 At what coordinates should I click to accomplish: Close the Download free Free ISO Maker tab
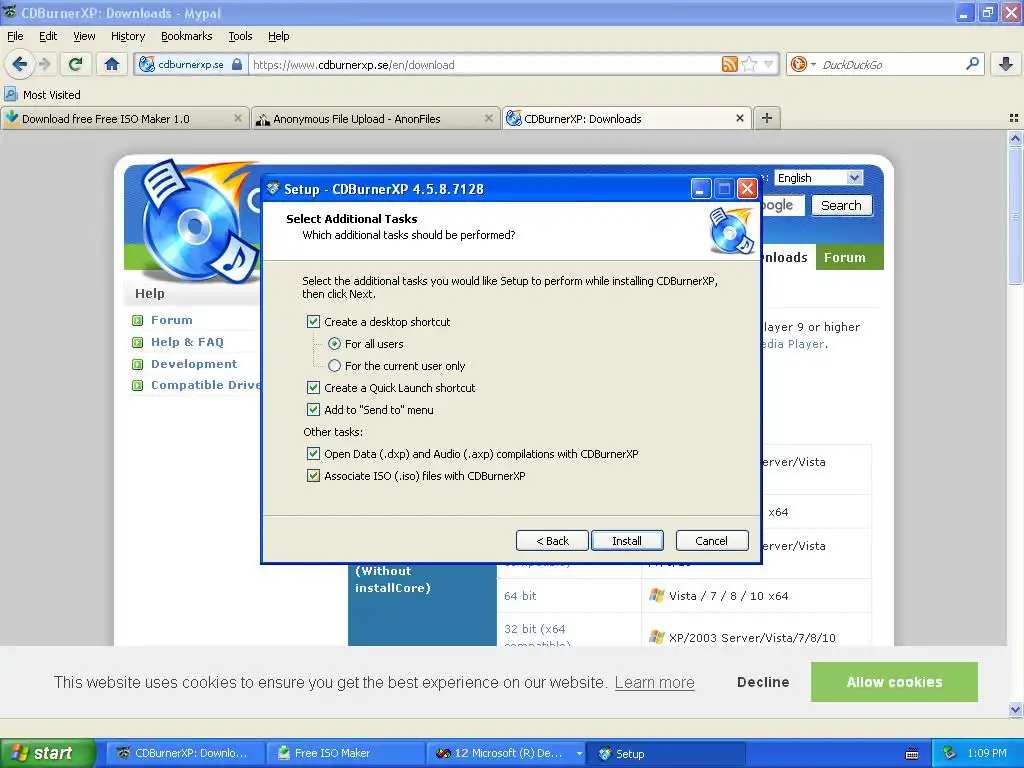[x=238, y=118]
